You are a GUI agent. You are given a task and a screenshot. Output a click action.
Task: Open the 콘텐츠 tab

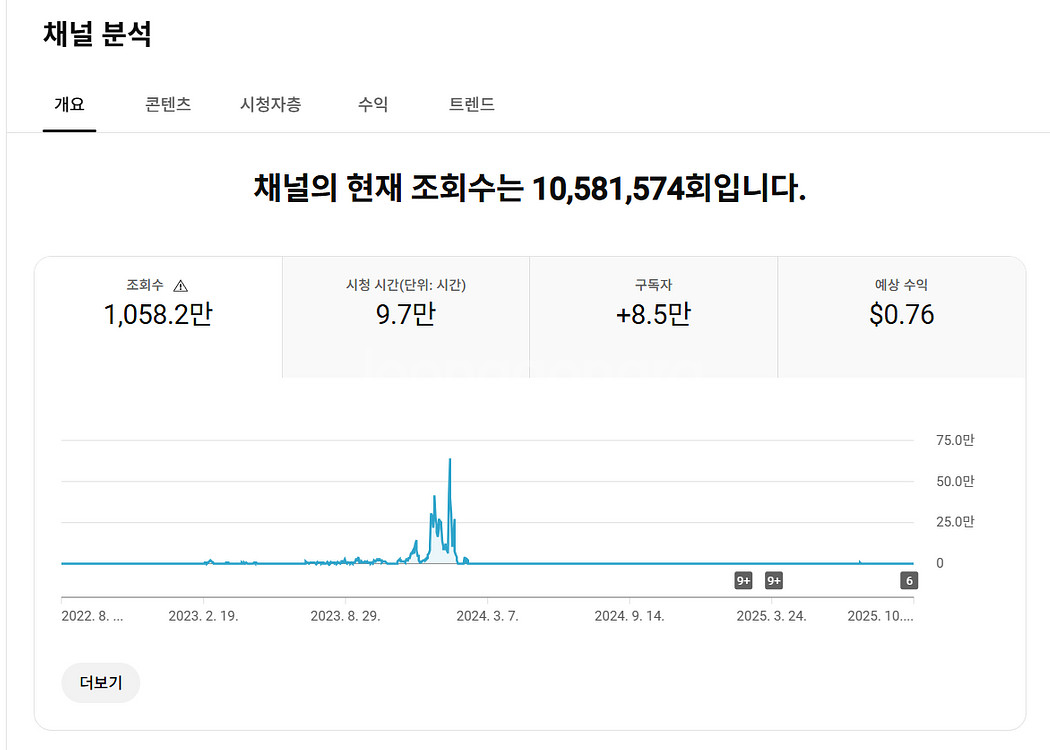(x=168, y=104)
